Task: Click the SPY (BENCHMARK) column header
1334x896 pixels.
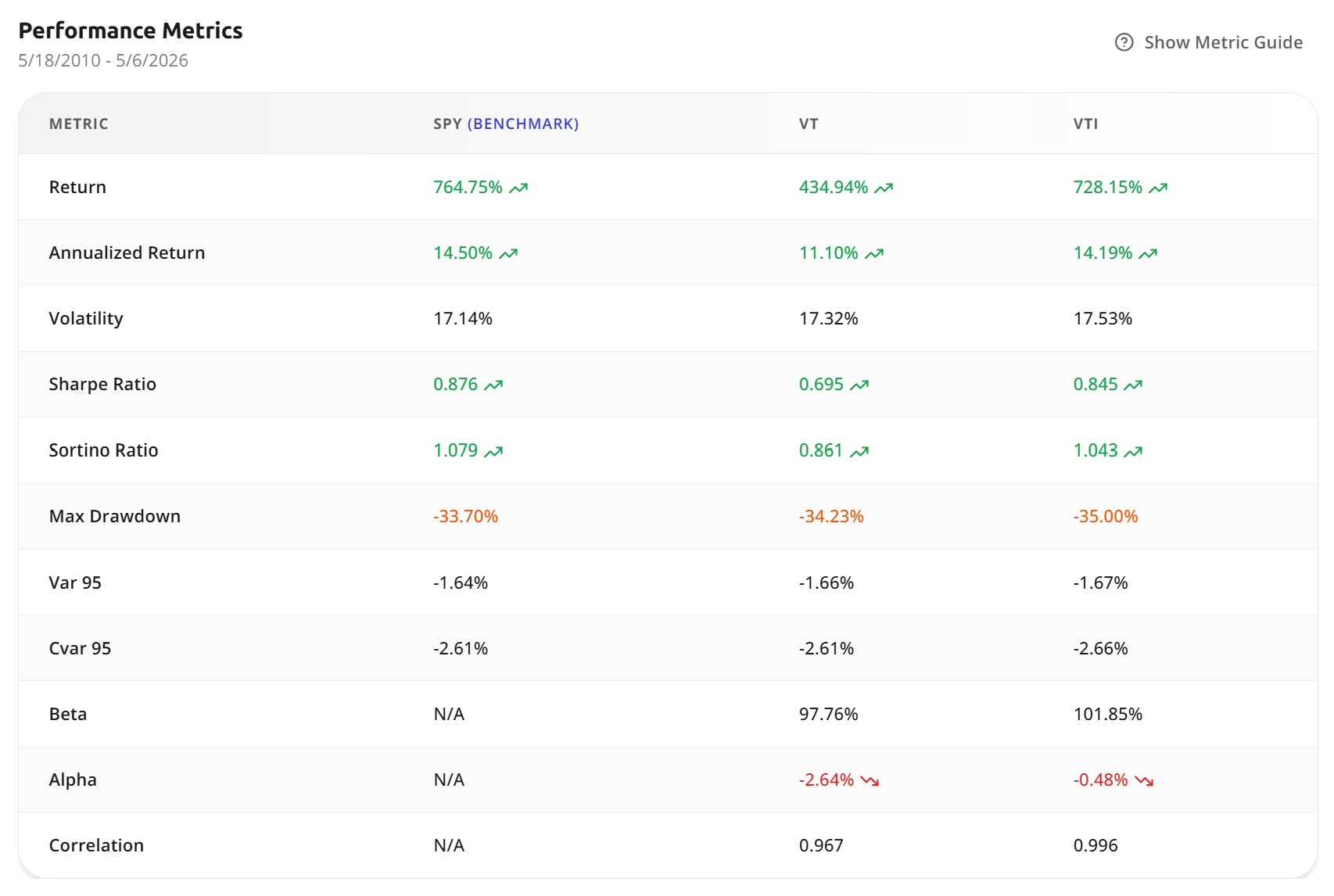Action: (506, 124)
